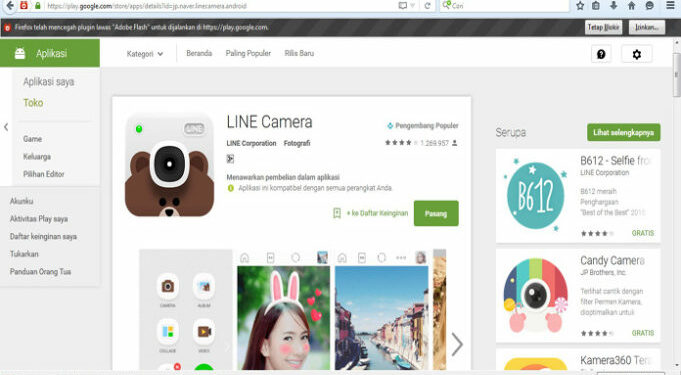
Task: Open the Firefox hamburger menu
Action: (x=670, y=6)
